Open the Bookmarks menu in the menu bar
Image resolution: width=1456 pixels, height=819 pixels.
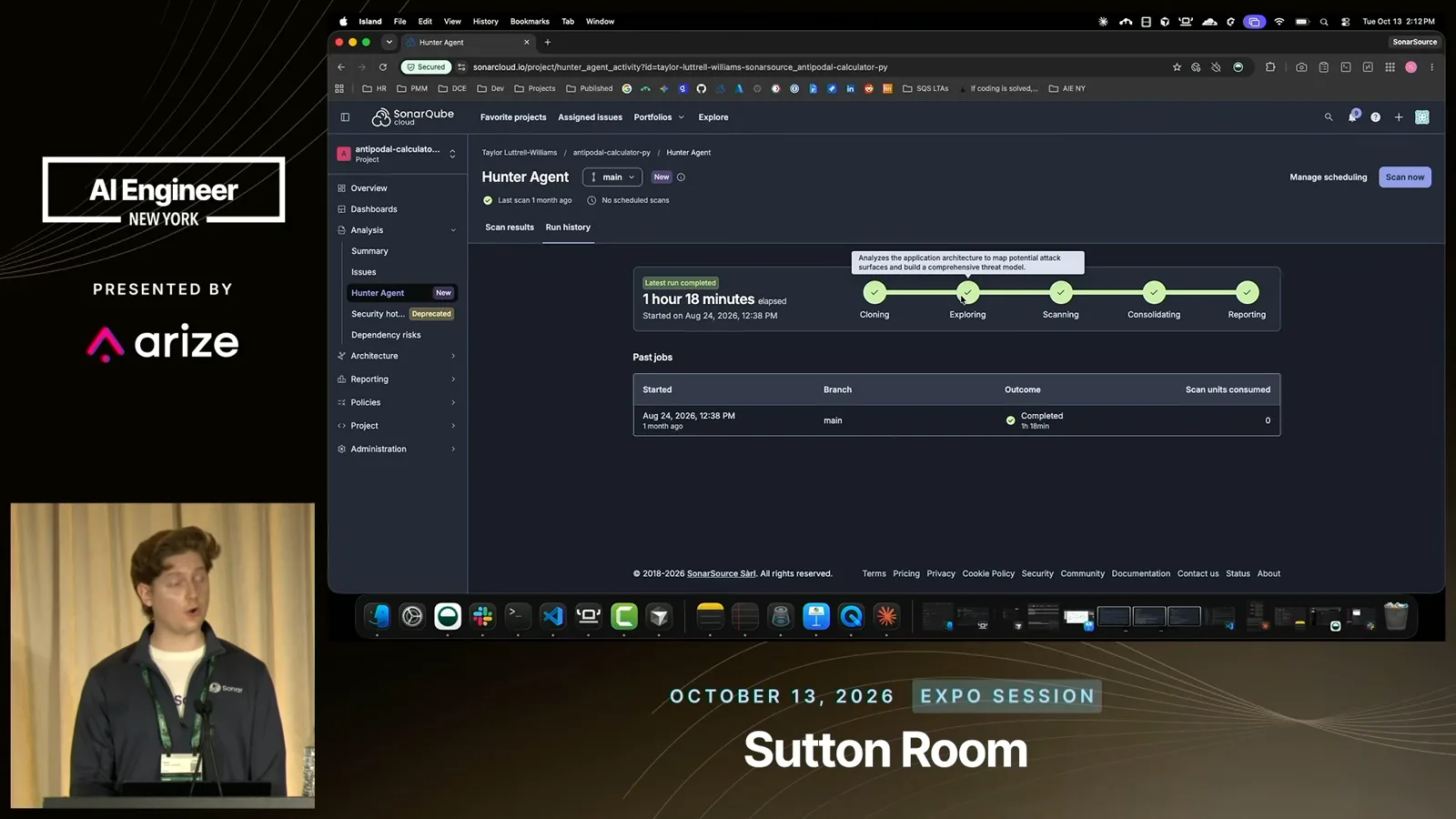tap(530, 21)
